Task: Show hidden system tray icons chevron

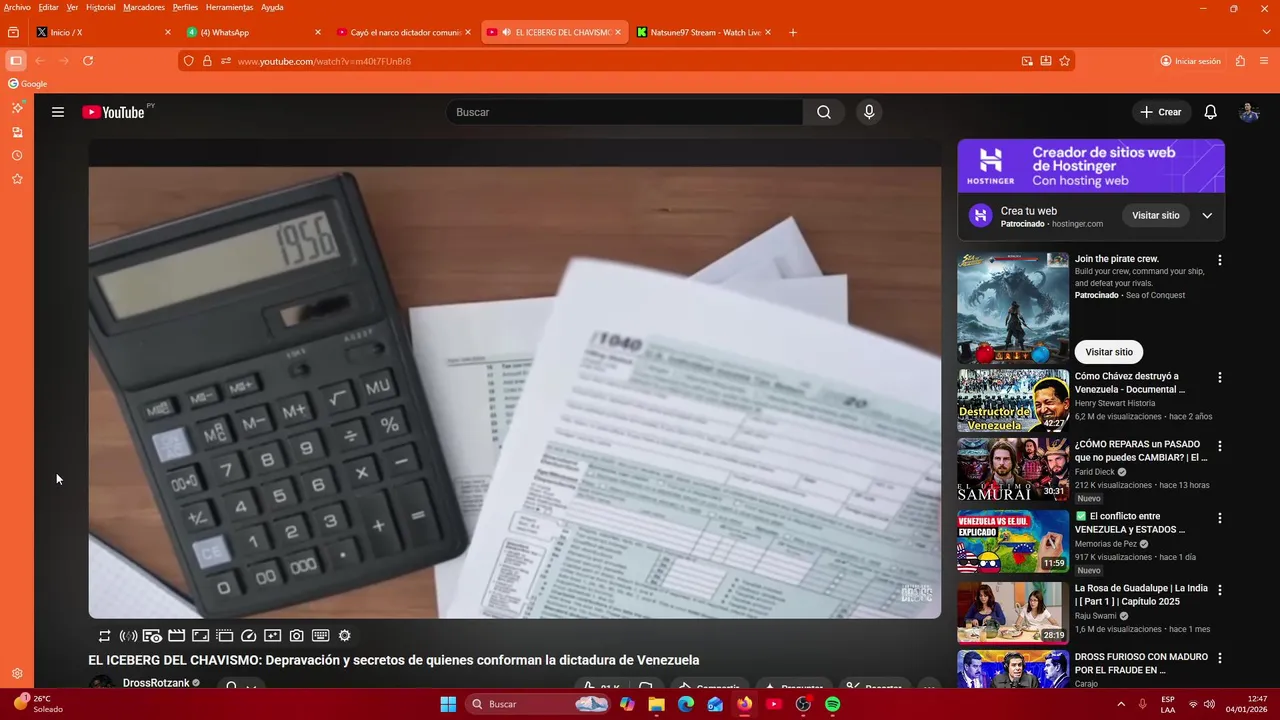Action: (x=1120, y=704)
